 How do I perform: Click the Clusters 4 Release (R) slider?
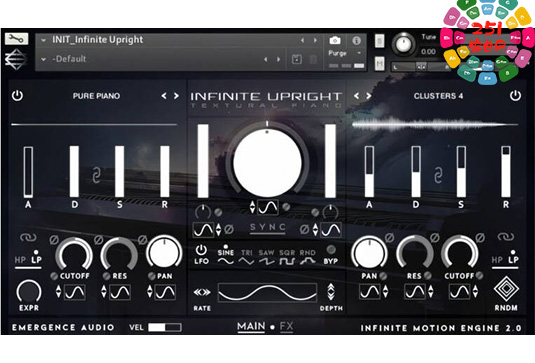click(506, 172)
